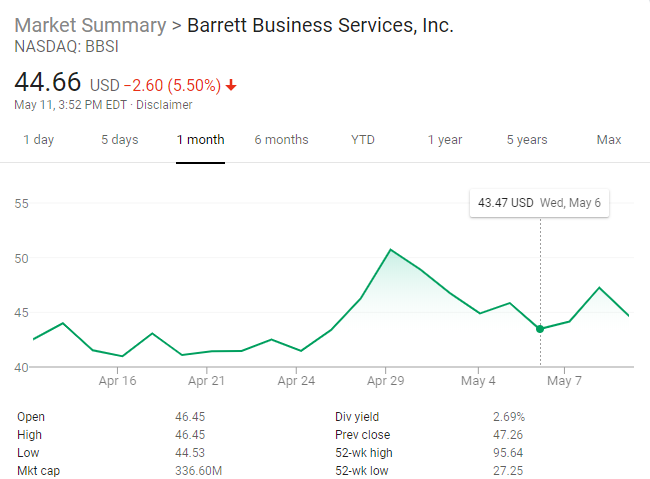
Task: Open the Disclaimer link
Action: [x=165, y=105]
